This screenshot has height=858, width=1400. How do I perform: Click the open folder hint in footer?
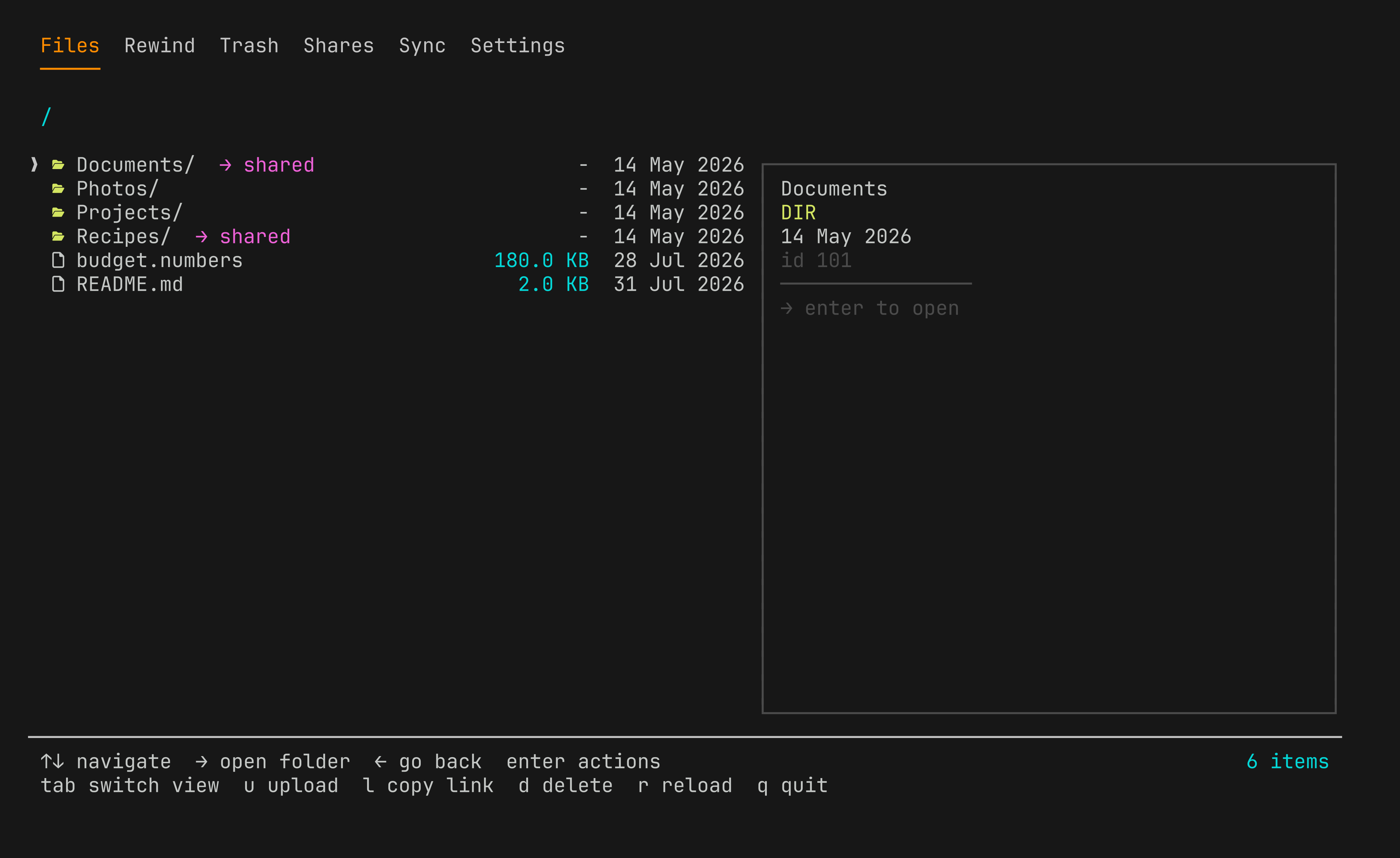point(285,761)
